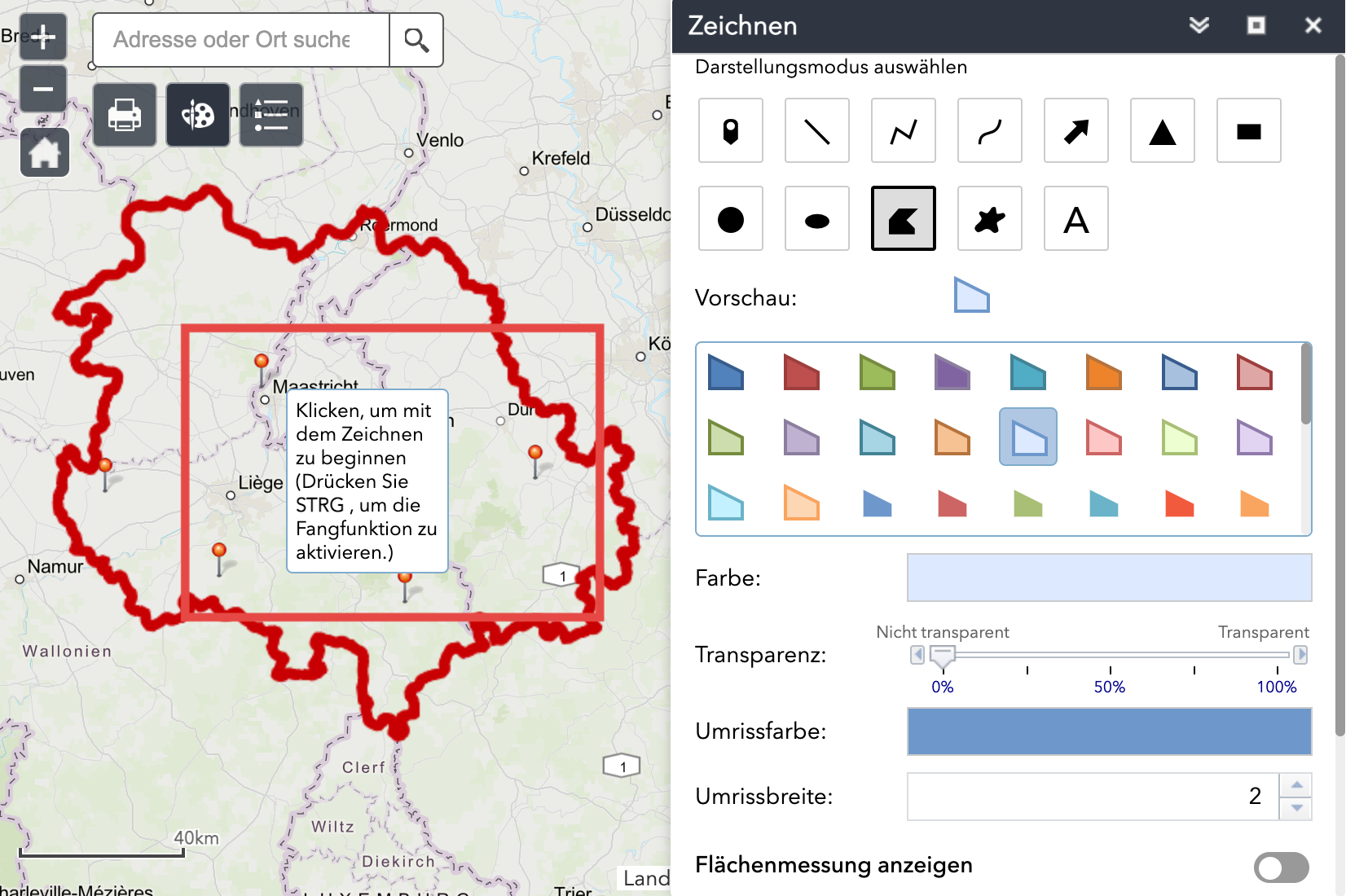Select the ellipse drawing tool
Viewport: 1346px width, 896px height.
point(816,219)
